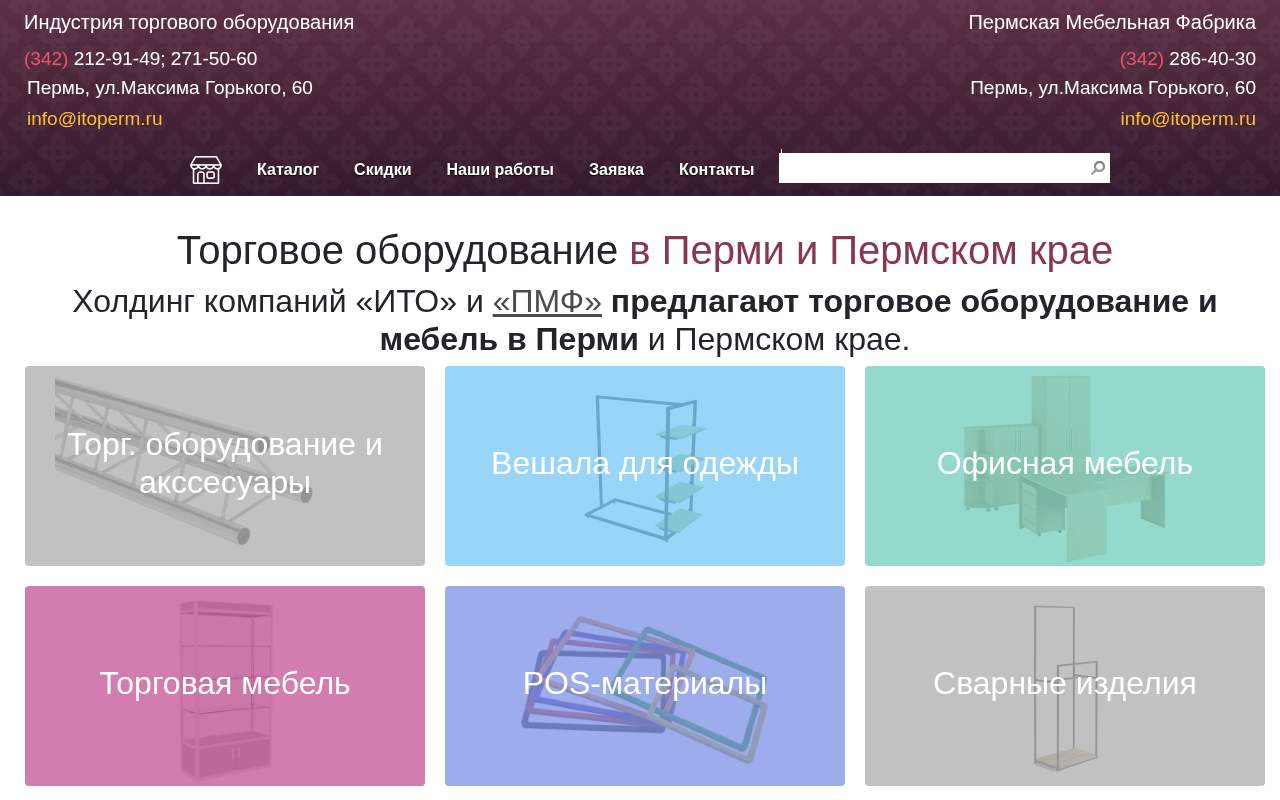Image resolution: width=1280 pixels, height=800 pixels.
Task: Open the Скидки menu item
Action: point(383,170)
